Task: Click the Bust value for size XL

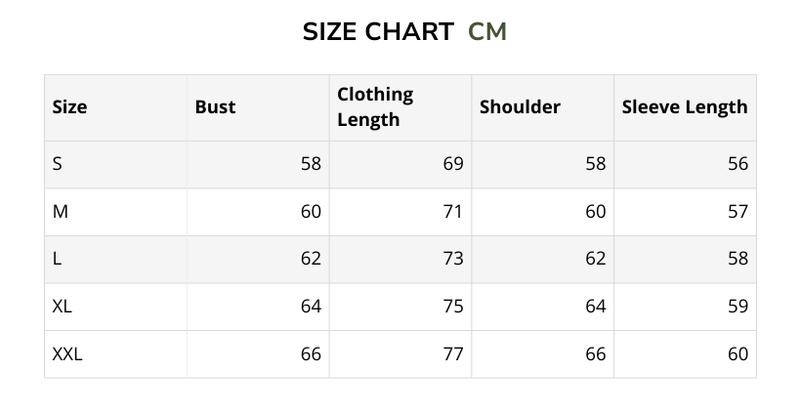Action: (310, 306)
